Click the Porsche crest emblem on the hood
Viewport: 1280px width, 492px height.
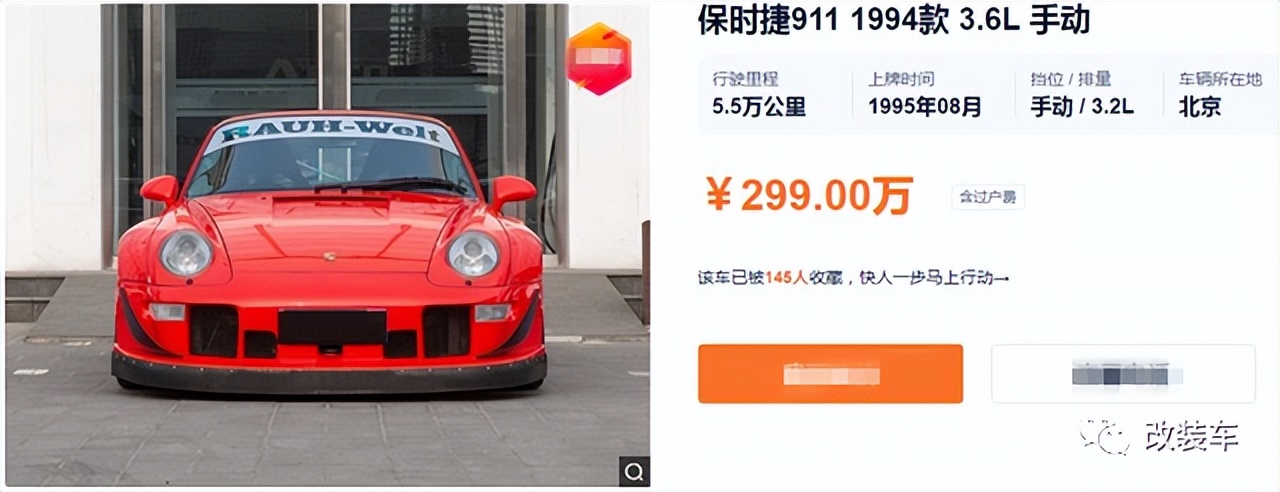click(x=328, y=256)
